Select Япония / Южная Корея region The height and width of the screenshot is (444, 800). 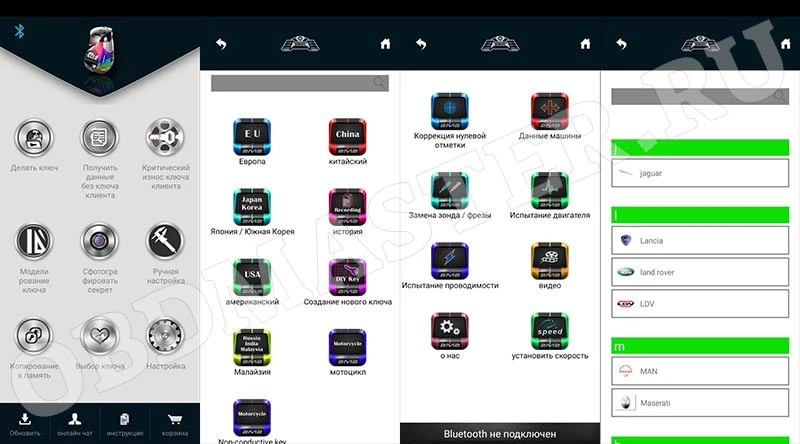252,207
